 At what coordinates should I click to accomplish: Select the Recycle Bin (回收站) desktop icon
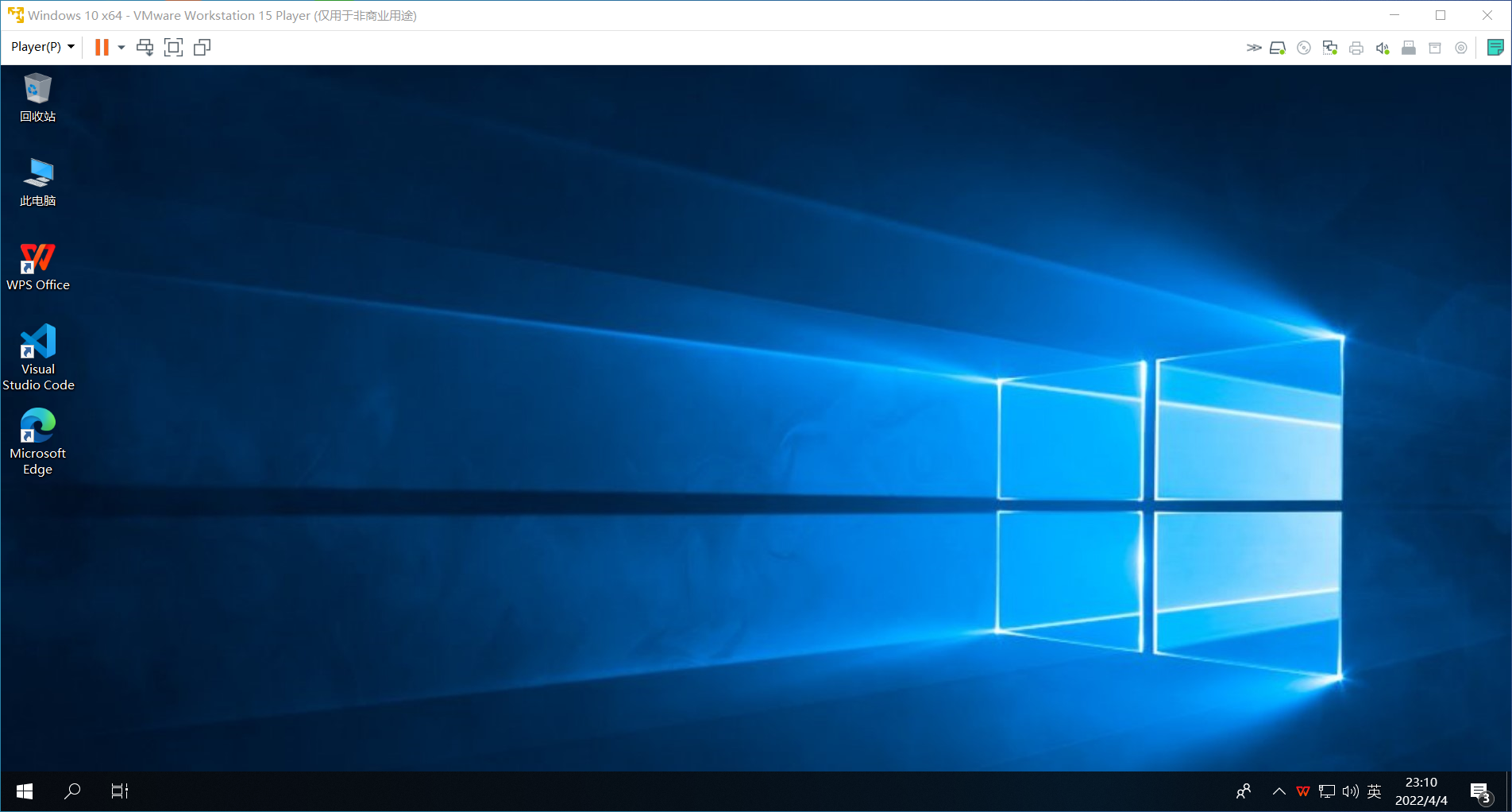(x=37, y=98)
